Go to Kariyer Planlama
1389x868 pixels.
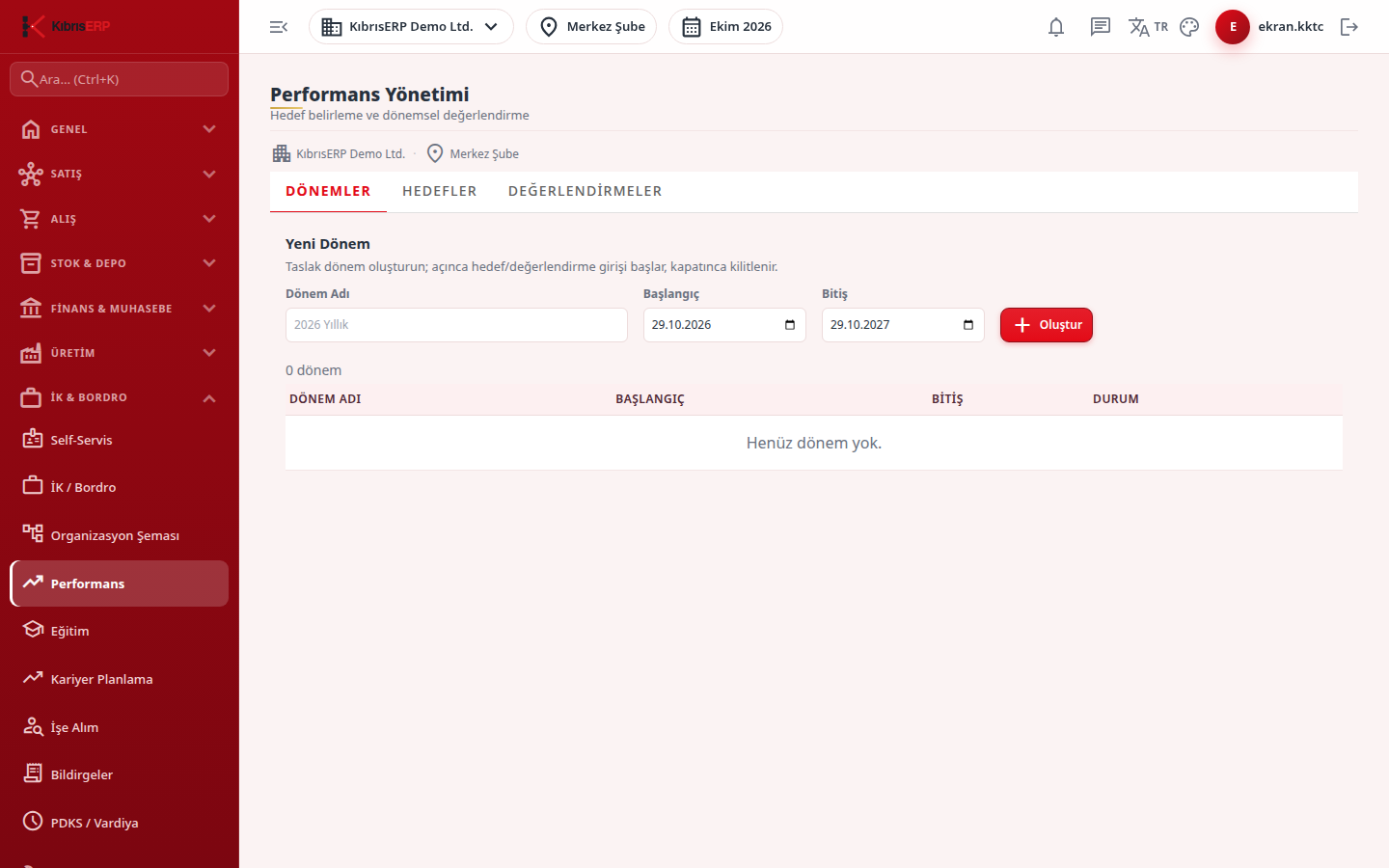click(x=120, y=679)
